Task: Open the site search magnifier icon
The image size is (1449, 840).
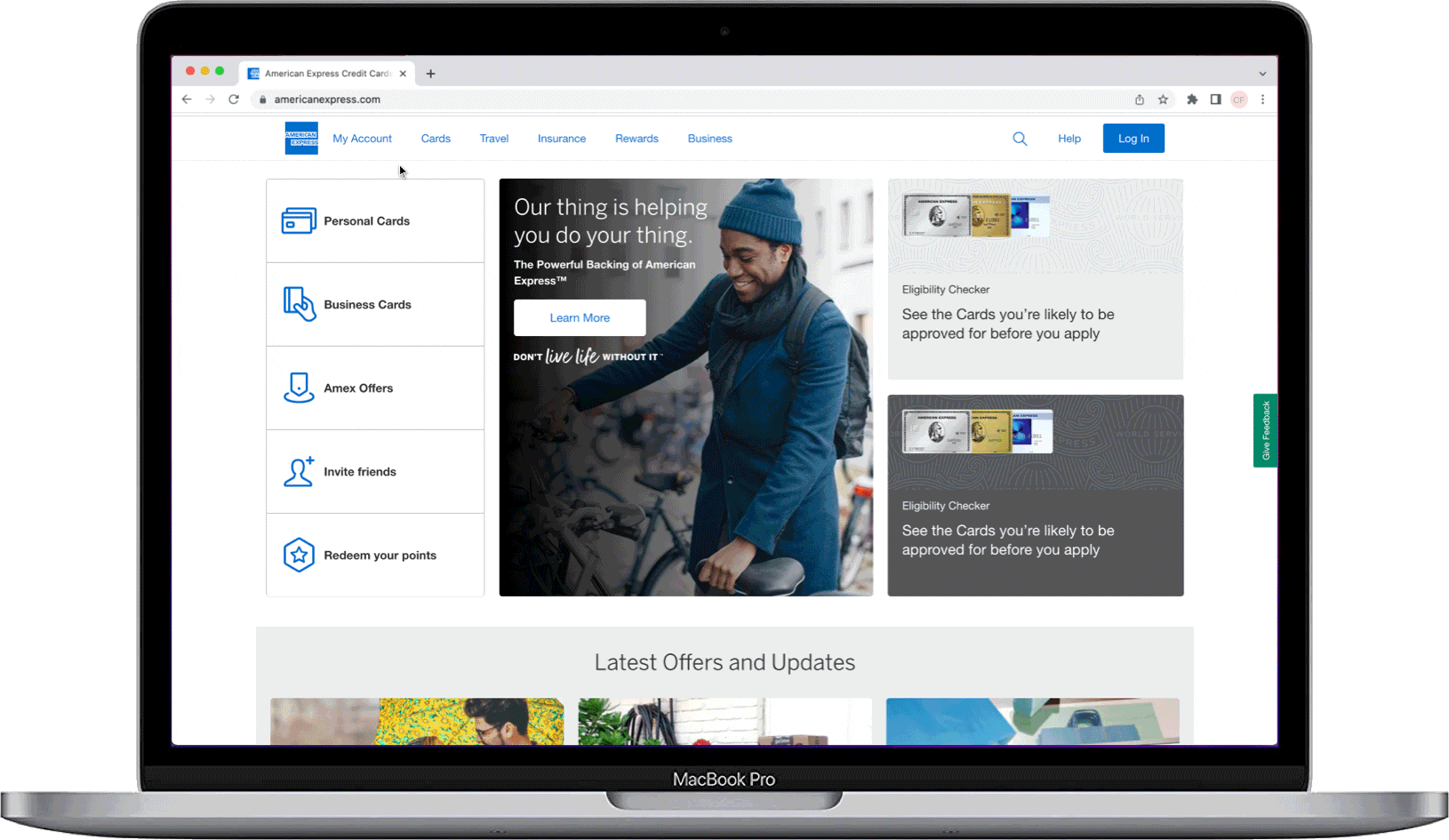Action: (x=1020, y=139)
